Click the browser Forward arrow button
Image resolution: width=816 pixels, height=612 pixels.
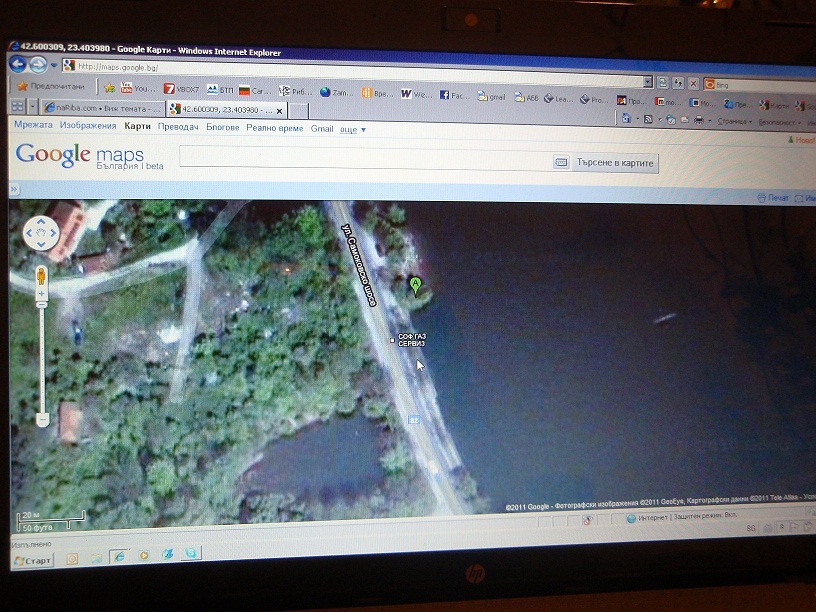[37, 65]
